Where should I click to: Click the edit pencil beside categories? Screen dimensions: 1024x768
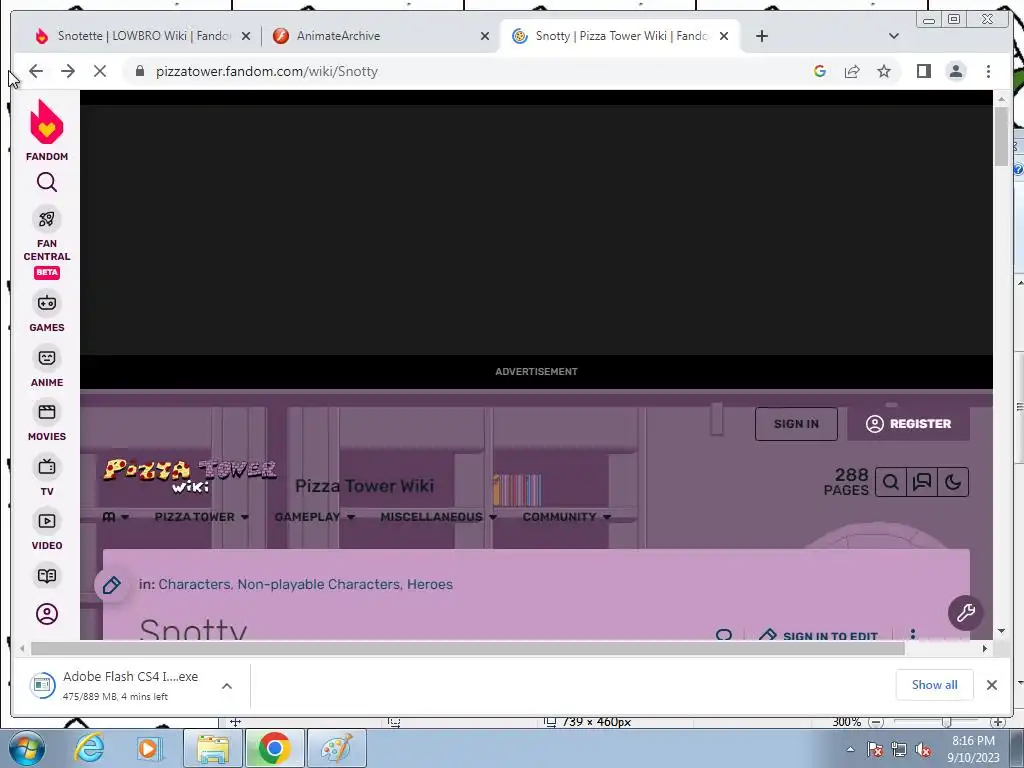coord(112,585)
